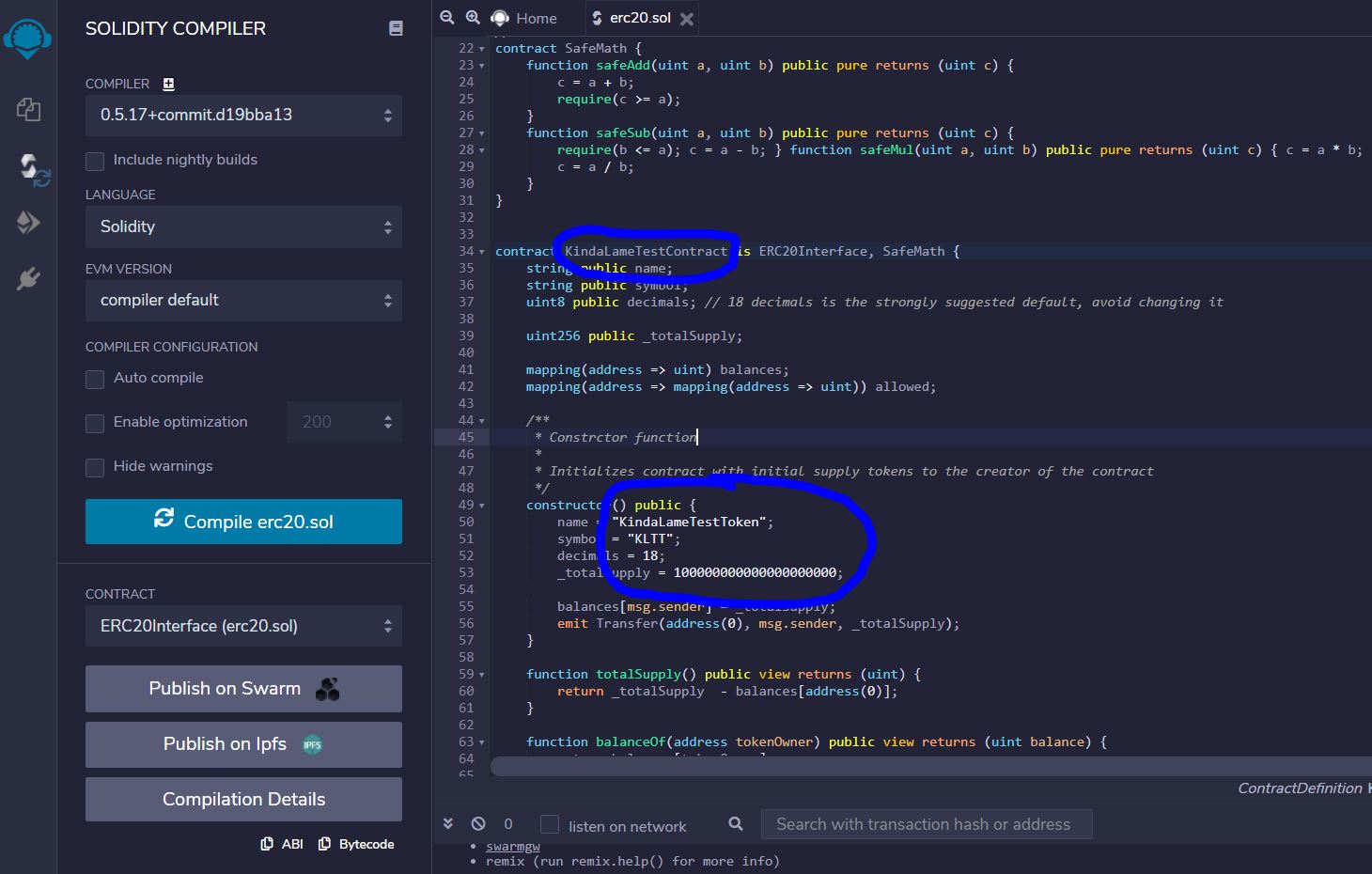The height and width of the screenshot is (874, 1372).
Task: Compile erc20.sol
Action: coord(243,522)
